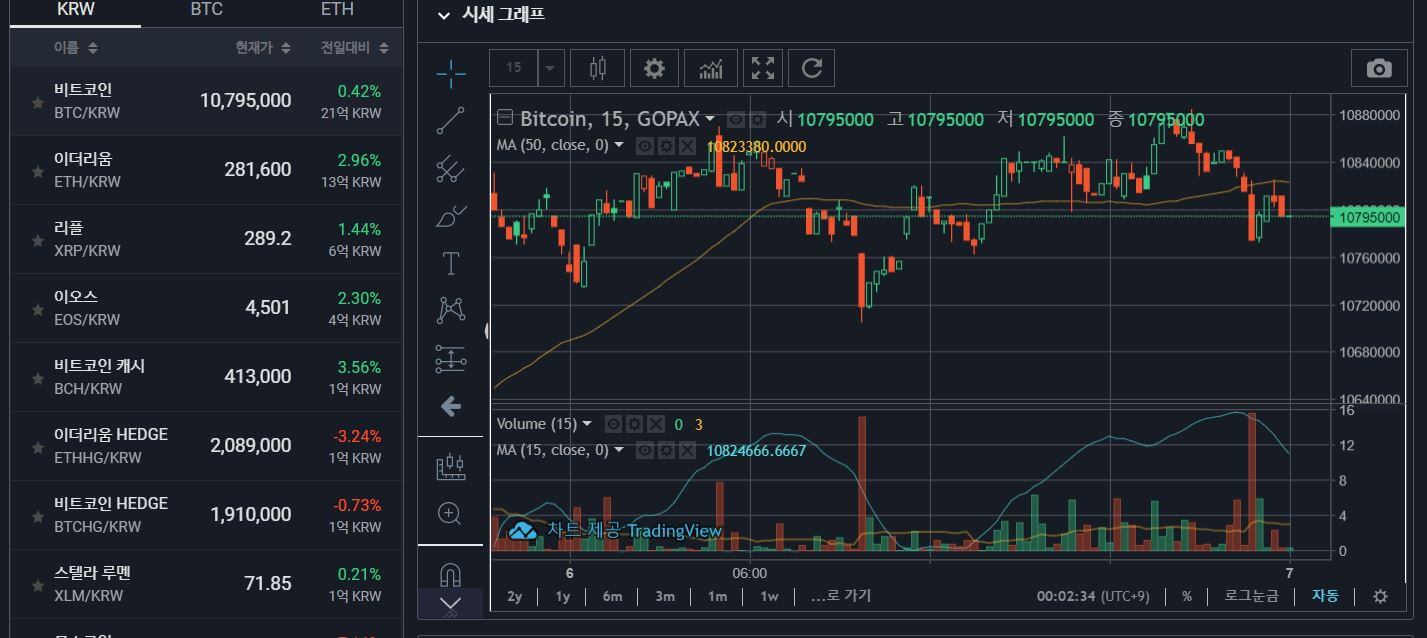This screenshot has width=1427, height=638.
Task: Select the zoom in tool
Action: coord(451,514)
